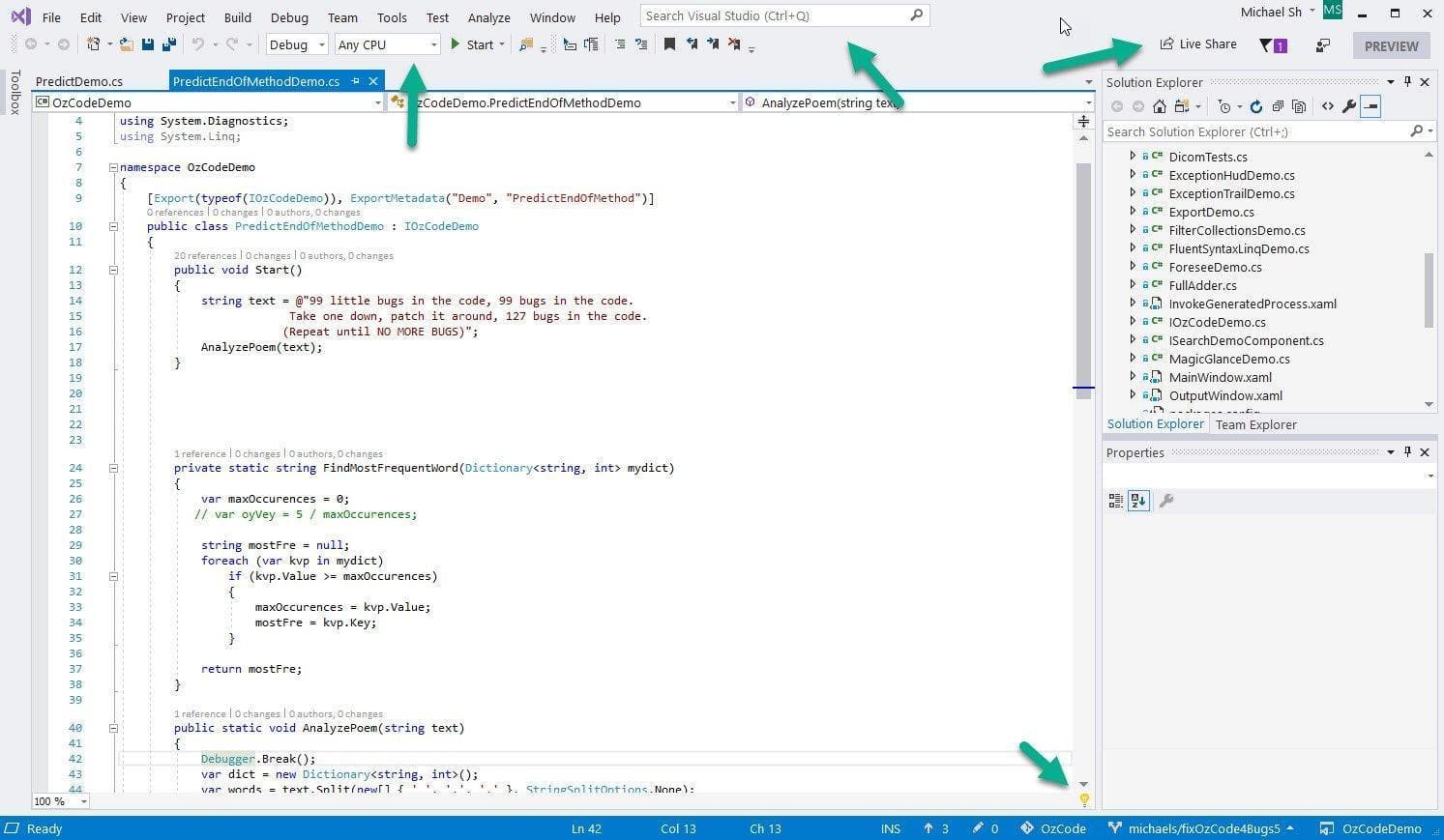
Task: Open the Debug configuration dropdown
Action: [x=296, y=43]
